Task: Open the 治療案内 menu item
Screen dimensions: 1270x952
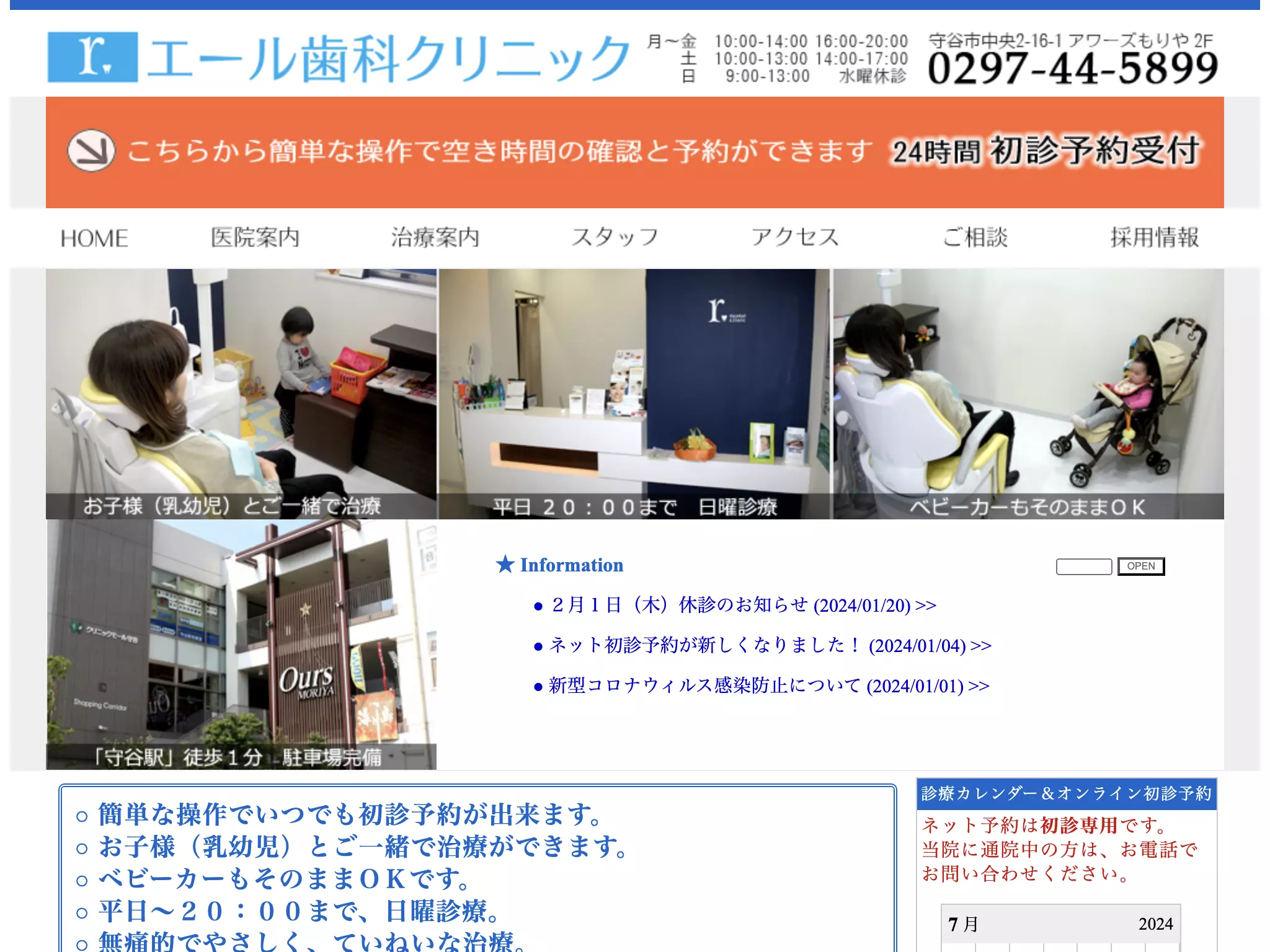Action: [x=435, y=237]
